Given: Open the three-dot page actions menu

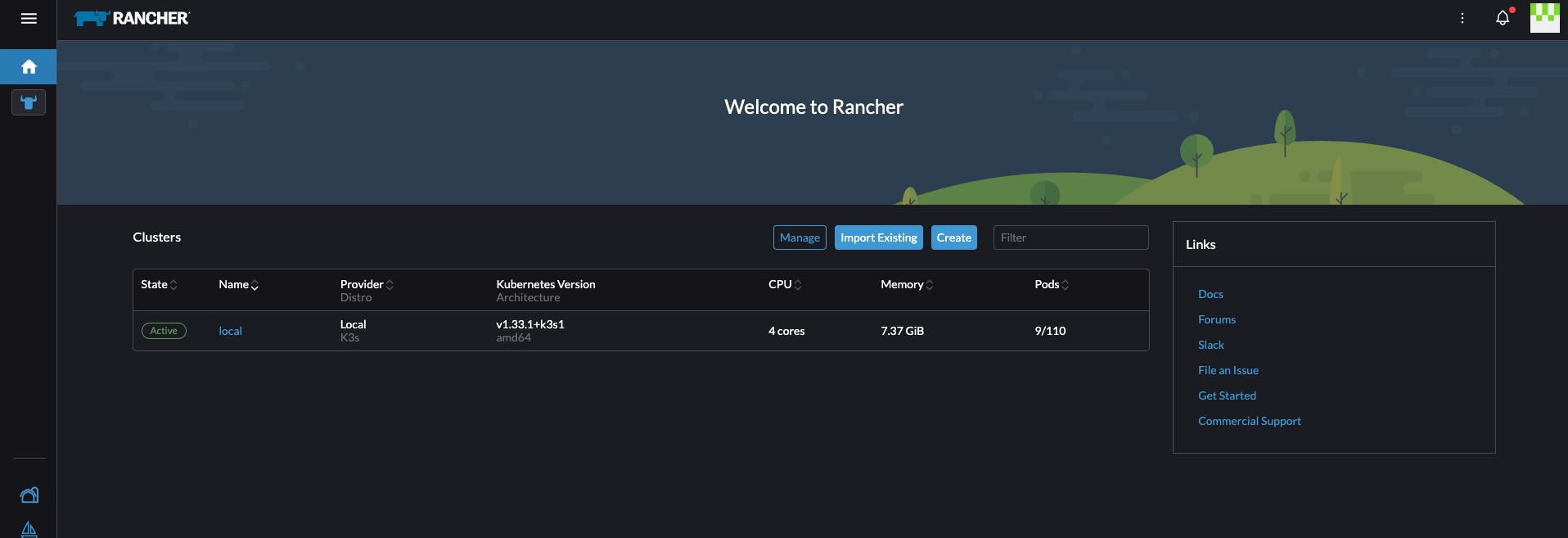Looking at the screenshot, I should pos(1462,18).
